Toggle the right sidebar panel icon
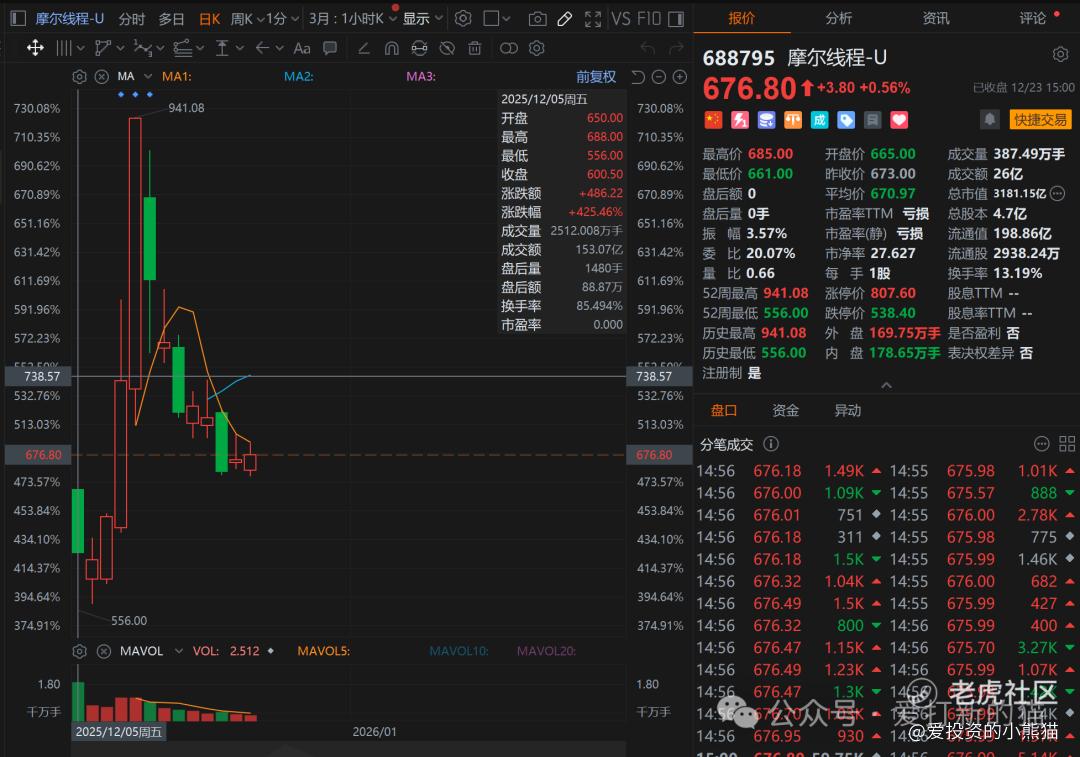Image resolution: width=1080 pixels, height=757 pixels. [x=676, y=19]
